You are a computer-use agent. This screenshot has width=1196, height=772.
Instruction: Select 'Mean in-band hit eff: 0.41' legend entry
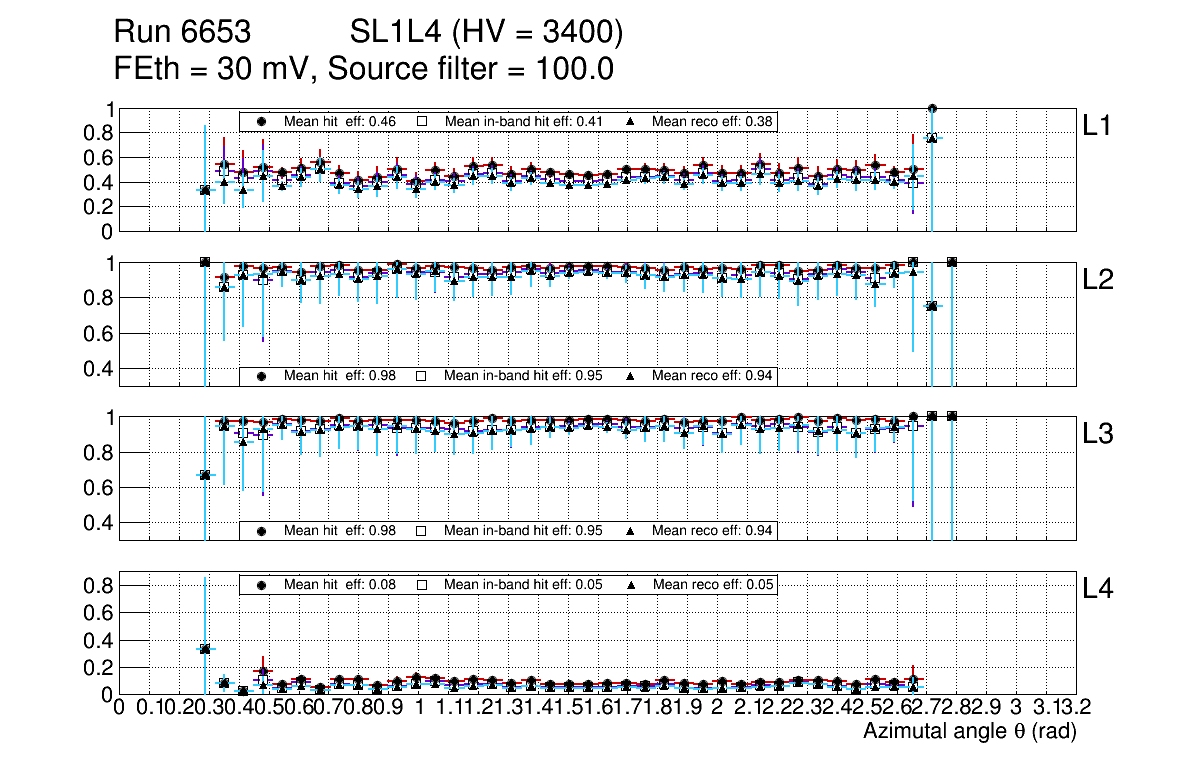click(x=523, y=121)
